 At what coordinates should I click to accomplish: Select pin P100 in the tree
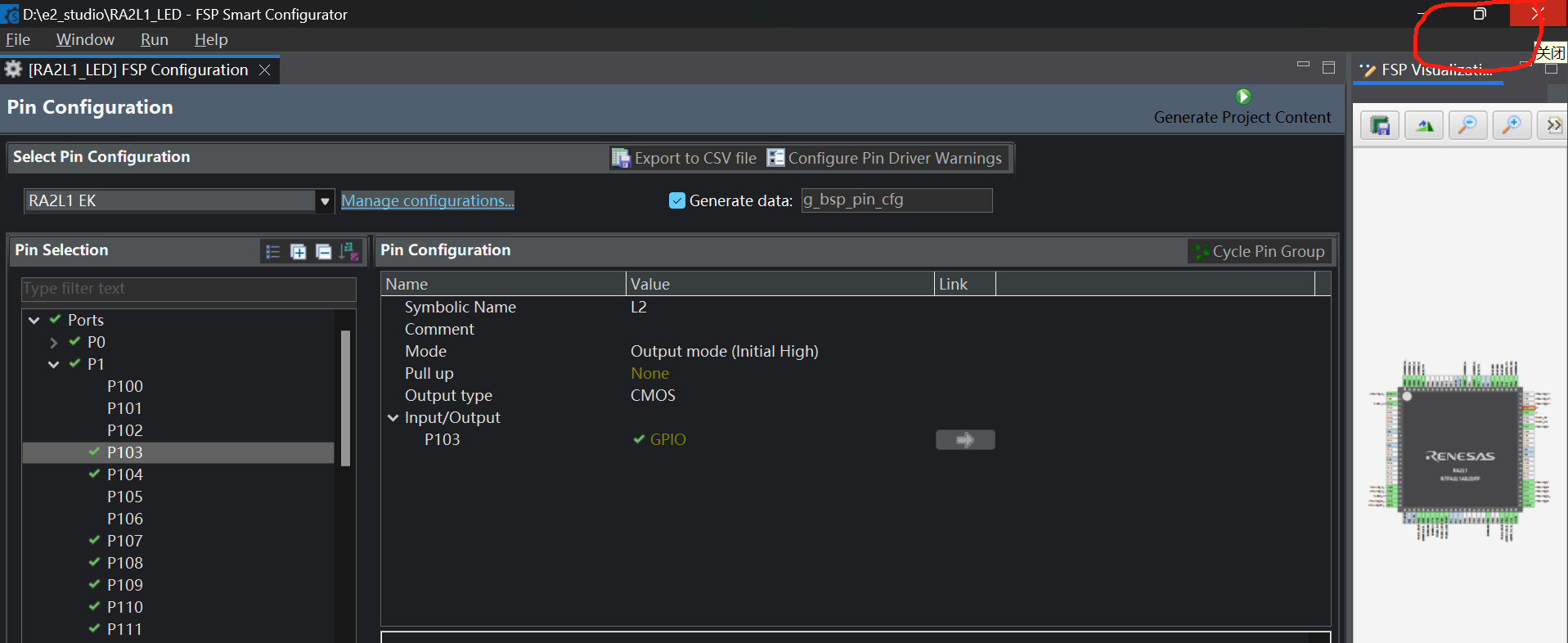coord(125,386)
